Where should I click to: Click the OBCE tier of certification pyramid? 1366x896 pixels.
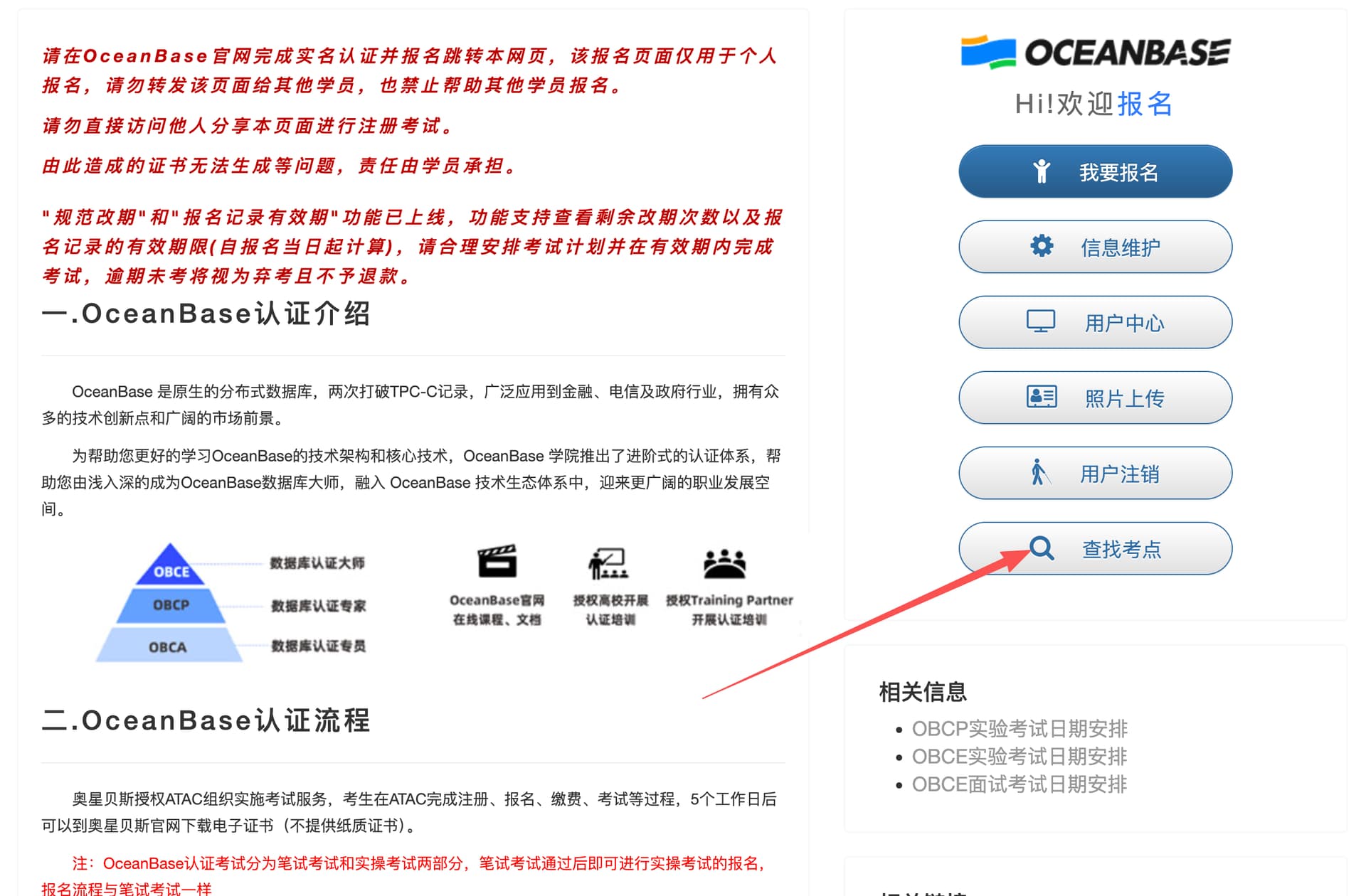[171, 570]
